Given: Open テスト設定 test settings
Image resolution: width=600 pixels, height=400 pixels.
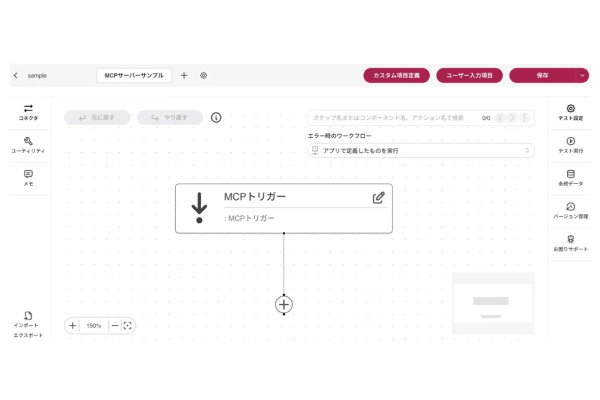Looking at the screenshot, I should click(570, 112).
